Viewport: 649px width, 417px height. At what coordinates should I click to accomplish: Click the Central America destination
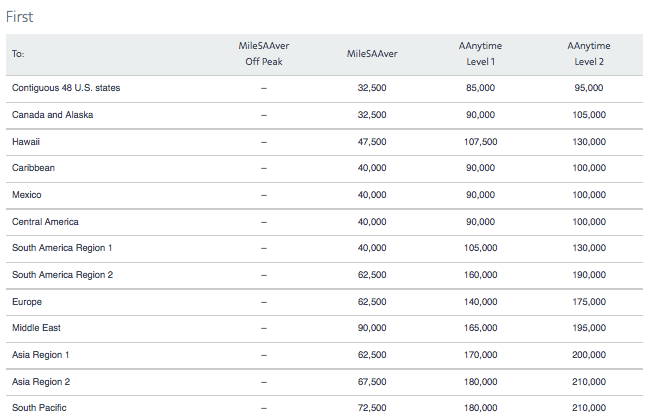(45, 222)
